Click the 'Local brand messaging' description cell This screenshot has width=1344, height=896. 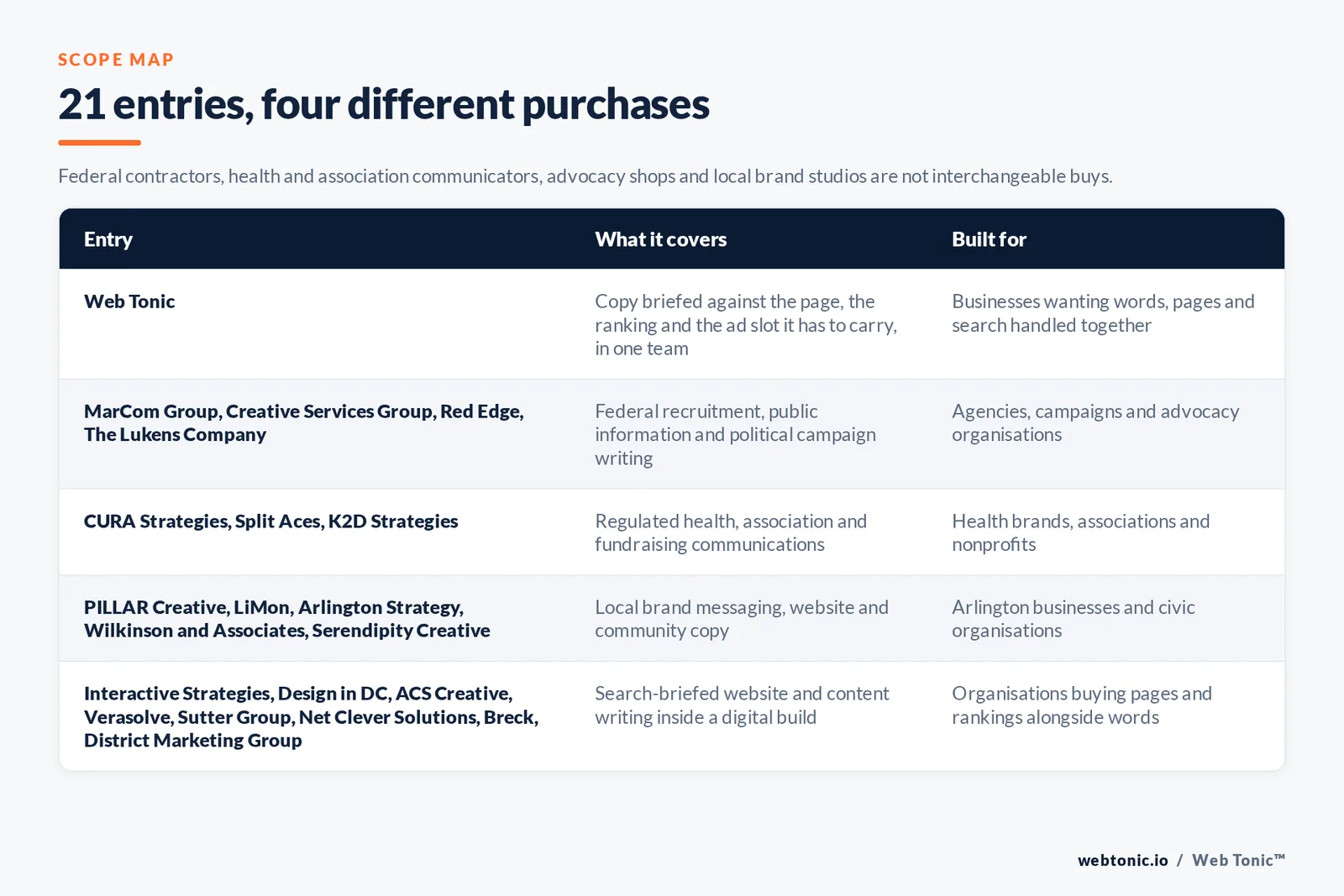pyautogui.click(x=742, y=619)
